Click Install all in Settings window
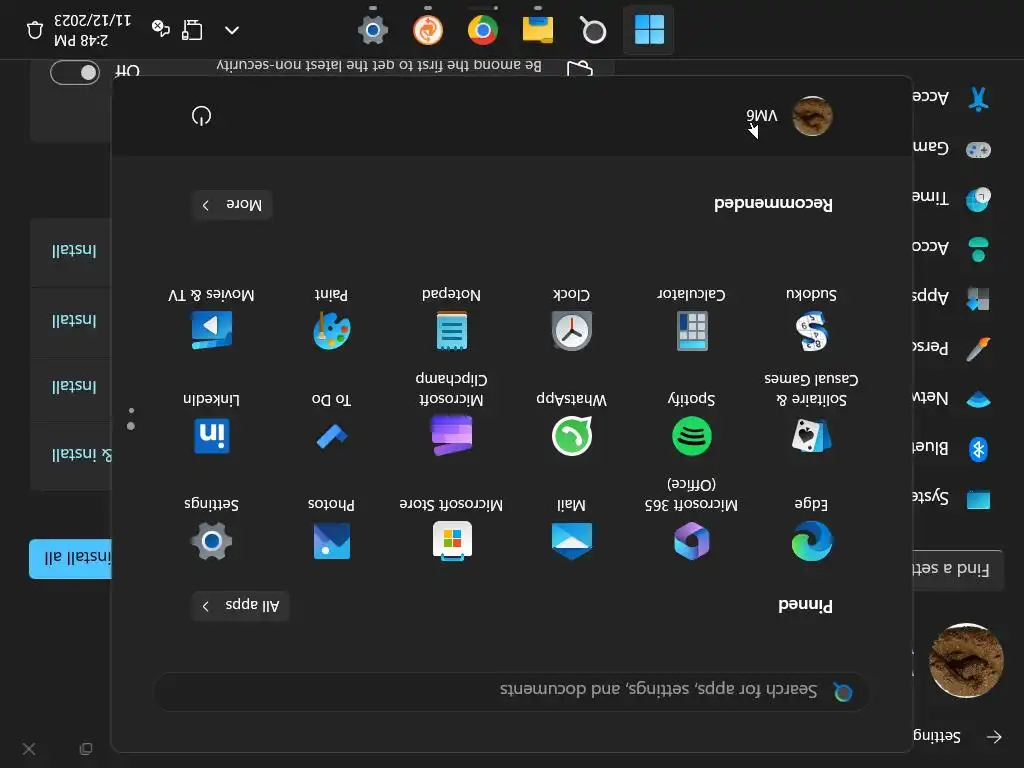 point(71,558)
